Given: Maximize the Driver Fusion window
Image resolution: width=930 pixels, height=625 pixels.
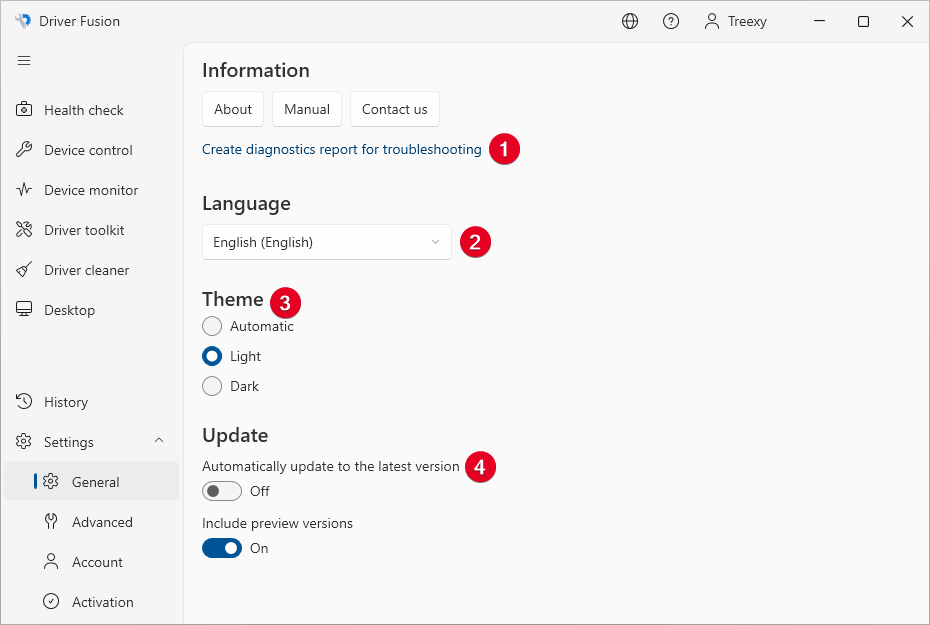Looking at the screenshot, I should [x=864, y=21].
